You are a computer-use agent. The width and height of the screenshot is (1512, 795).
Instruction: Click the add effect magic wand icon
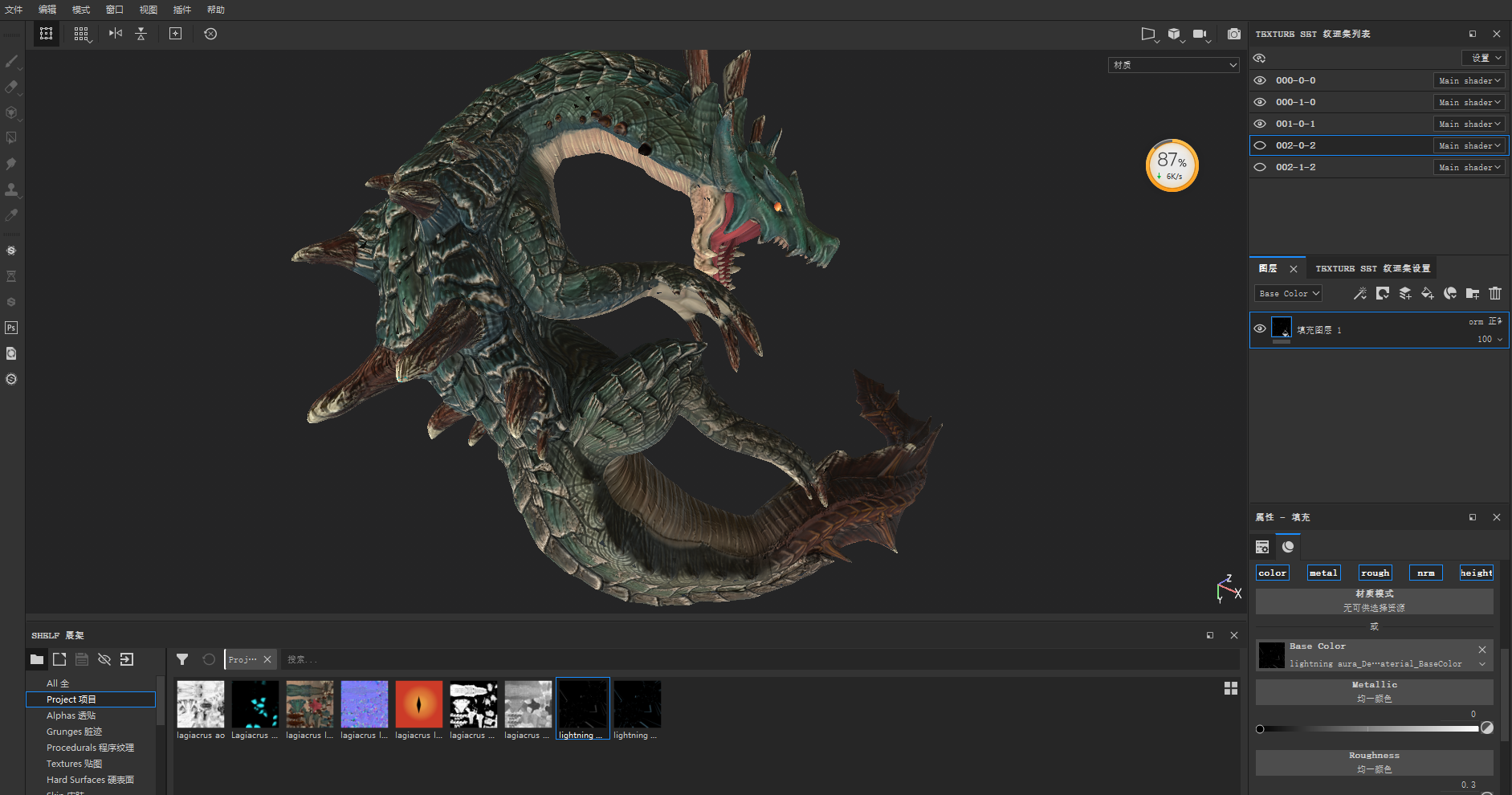[x=1360, y=293]
